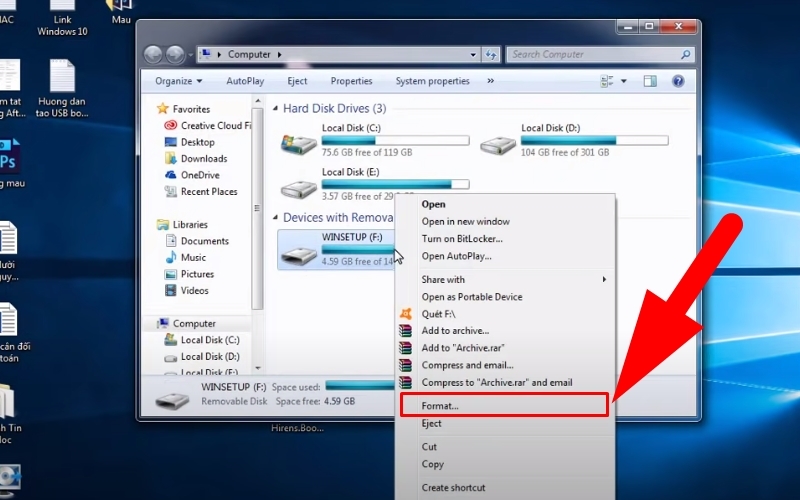Click the Downloads folder icon

point(170,158)
